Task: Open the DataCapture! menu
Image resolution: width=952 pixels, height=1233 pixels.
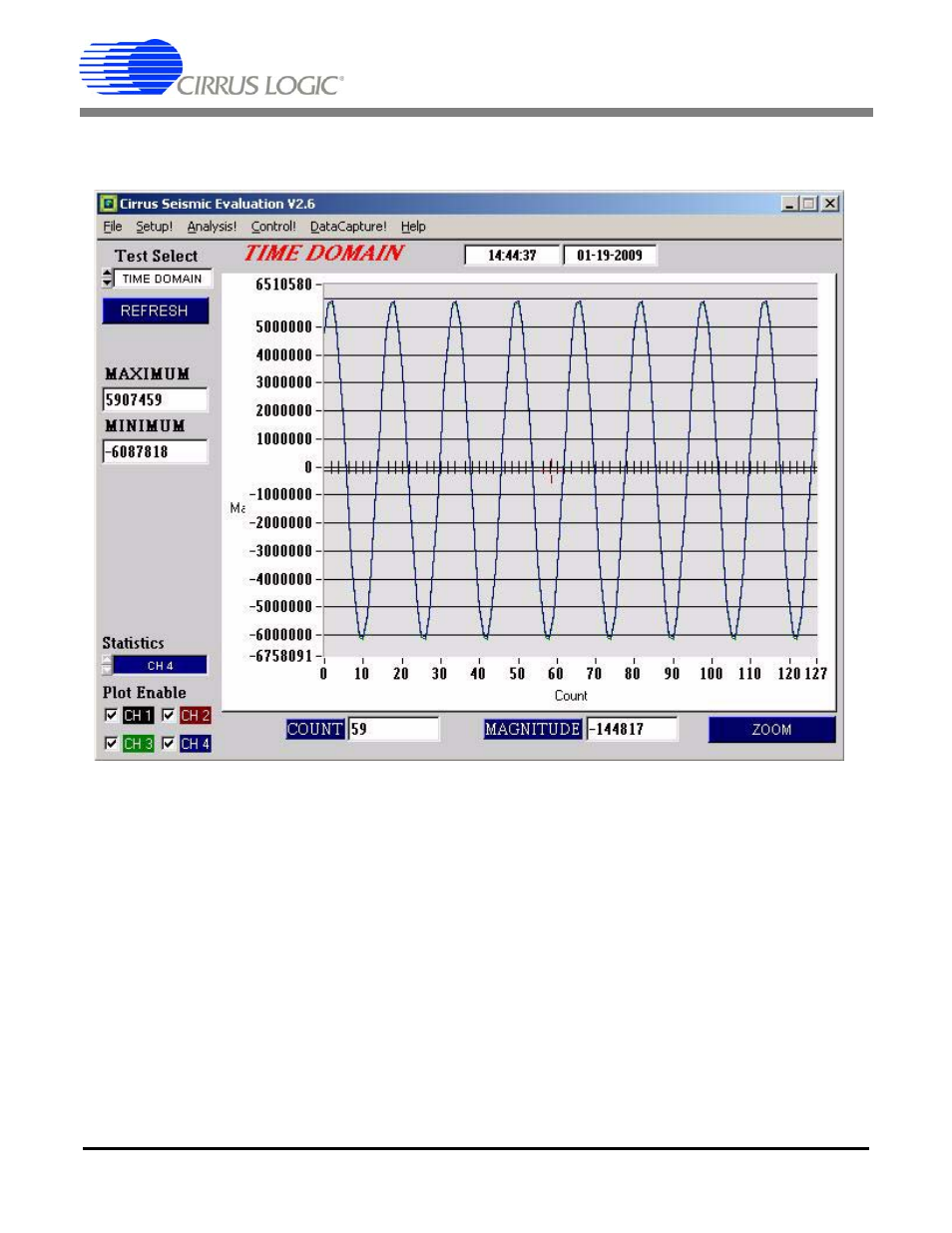Action: [x=348, y=227]
